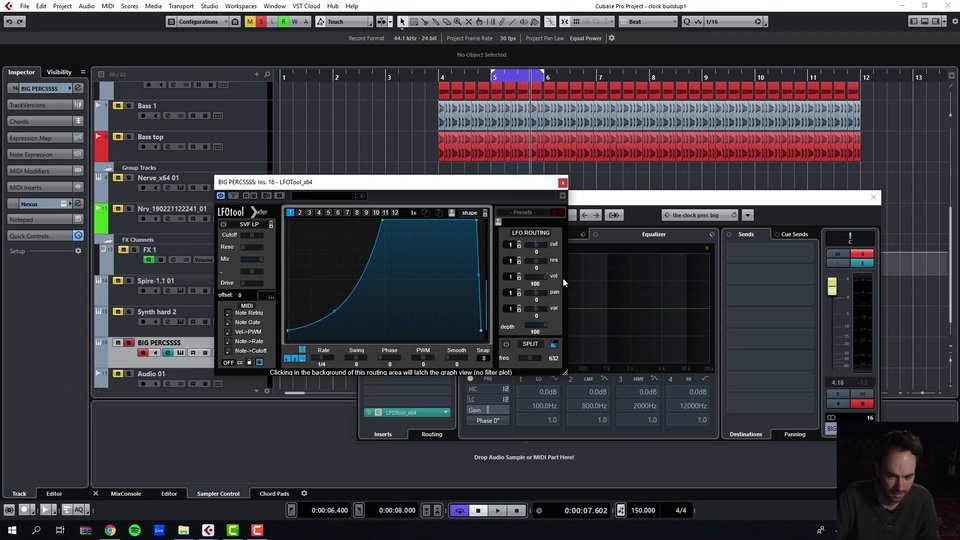Click the Redo arrow in Cubase toolbar
960x540 pixels.
click(x=20, y=21)
